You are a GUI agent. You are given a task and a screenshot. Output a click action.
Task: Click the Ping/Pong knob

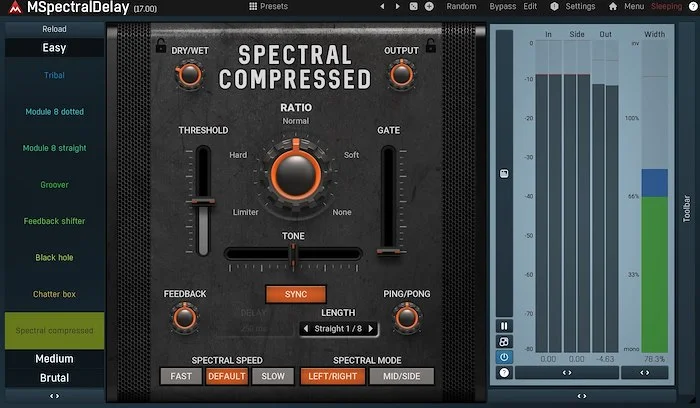[x=407, y=318]
